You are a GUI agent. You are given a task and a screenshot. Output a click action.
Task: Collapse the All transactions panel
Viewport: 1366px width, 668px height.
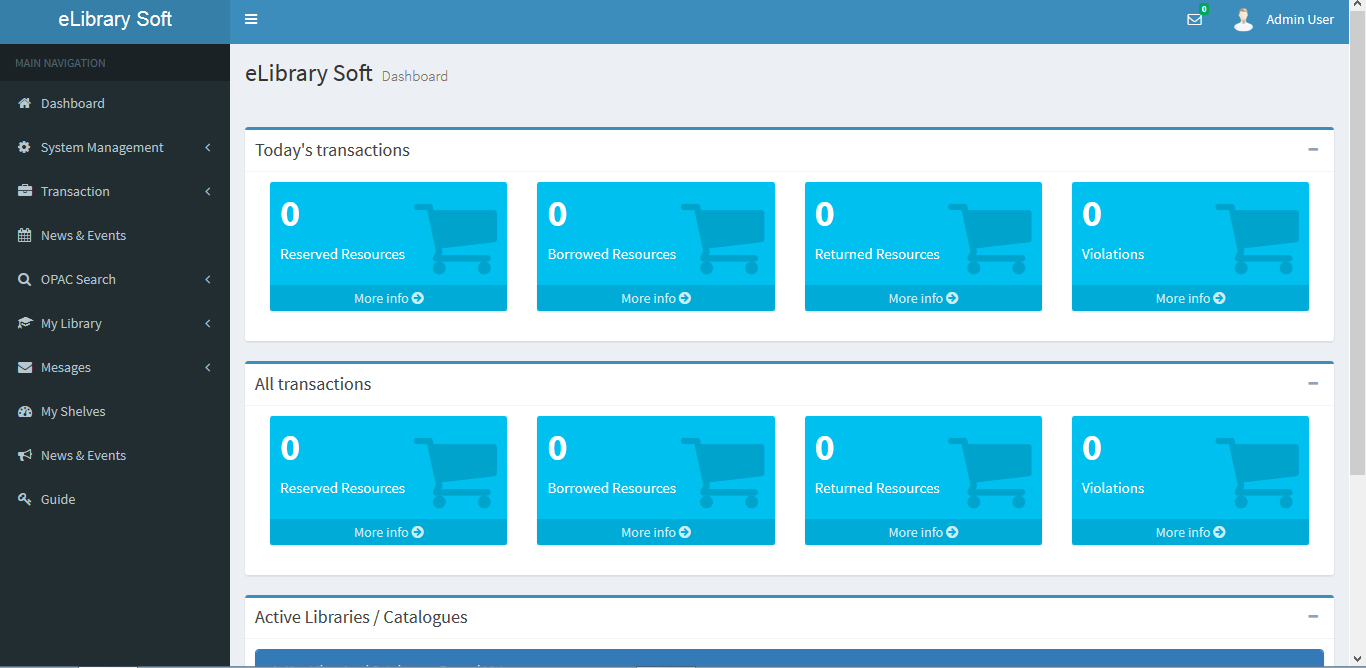coord(1313,383)
